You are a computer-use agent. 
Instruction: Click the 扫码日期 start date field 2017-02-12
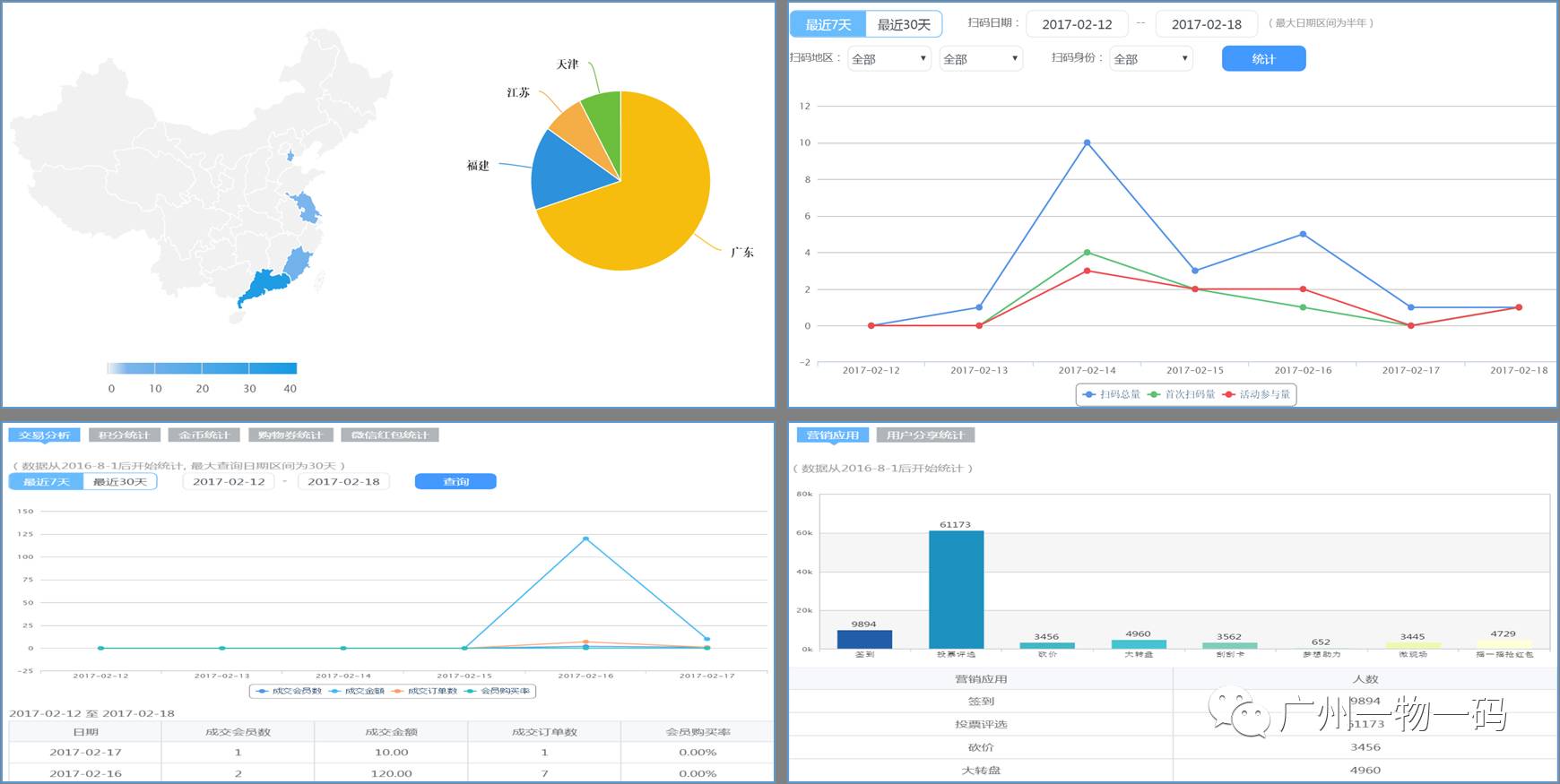tap(1077, 24)
